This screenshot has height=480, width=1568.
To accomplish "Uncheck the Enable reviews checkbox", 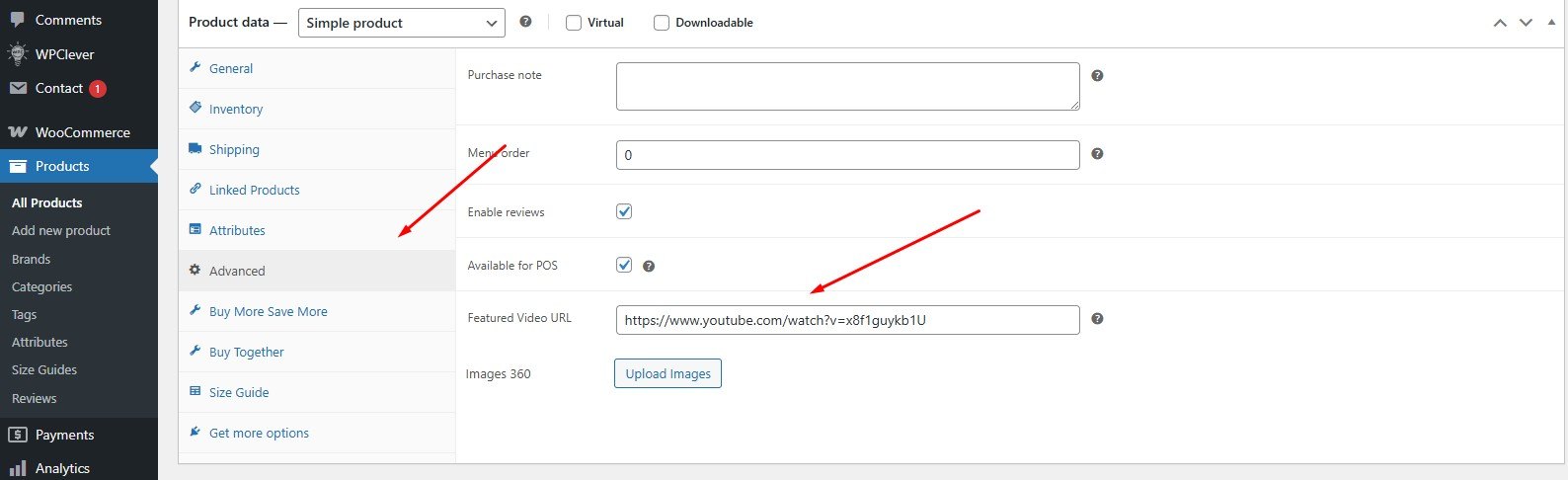I will [624, 211].
